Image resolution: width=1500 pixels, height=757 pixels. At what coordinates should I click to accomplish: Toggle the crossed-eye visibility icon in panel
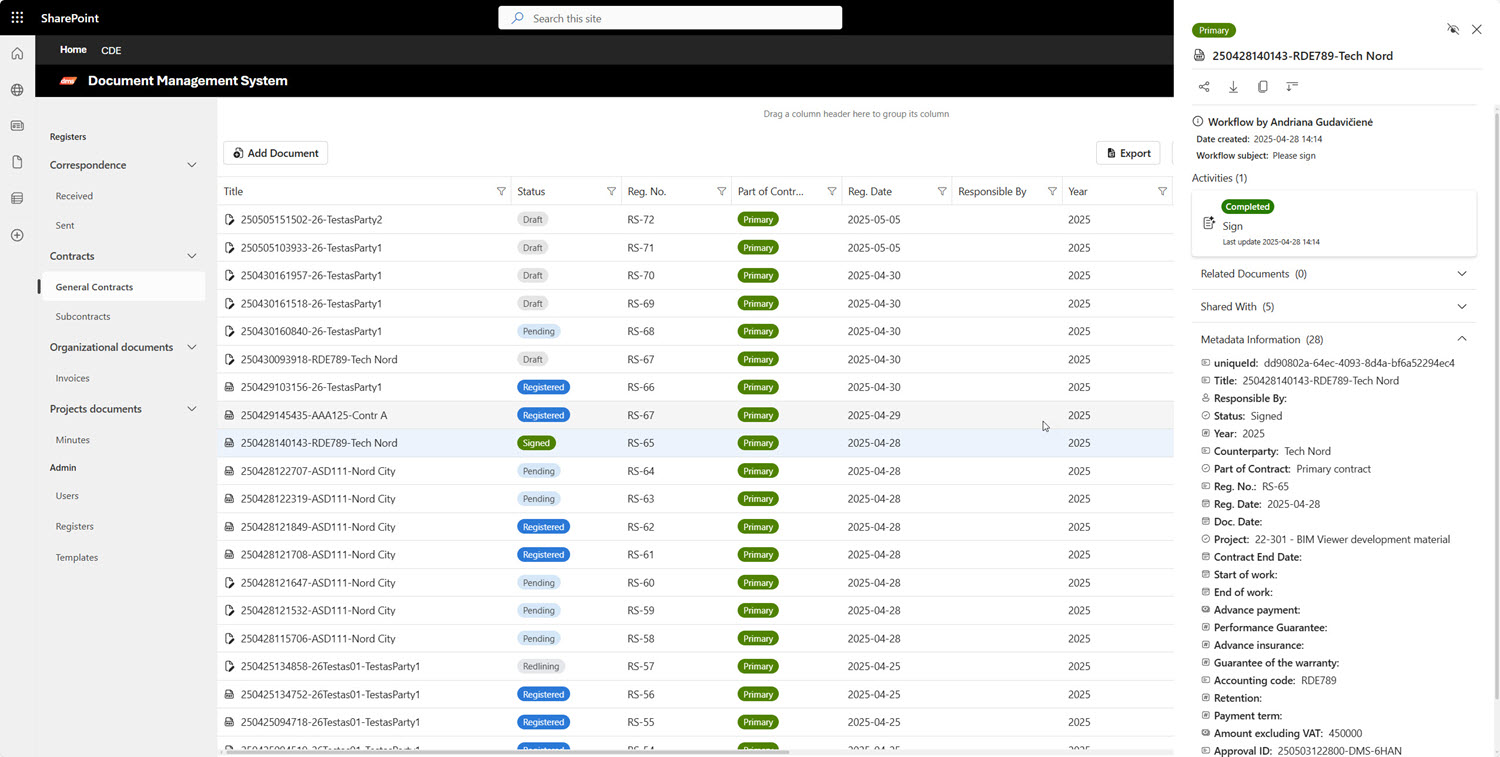(1453, 30)
